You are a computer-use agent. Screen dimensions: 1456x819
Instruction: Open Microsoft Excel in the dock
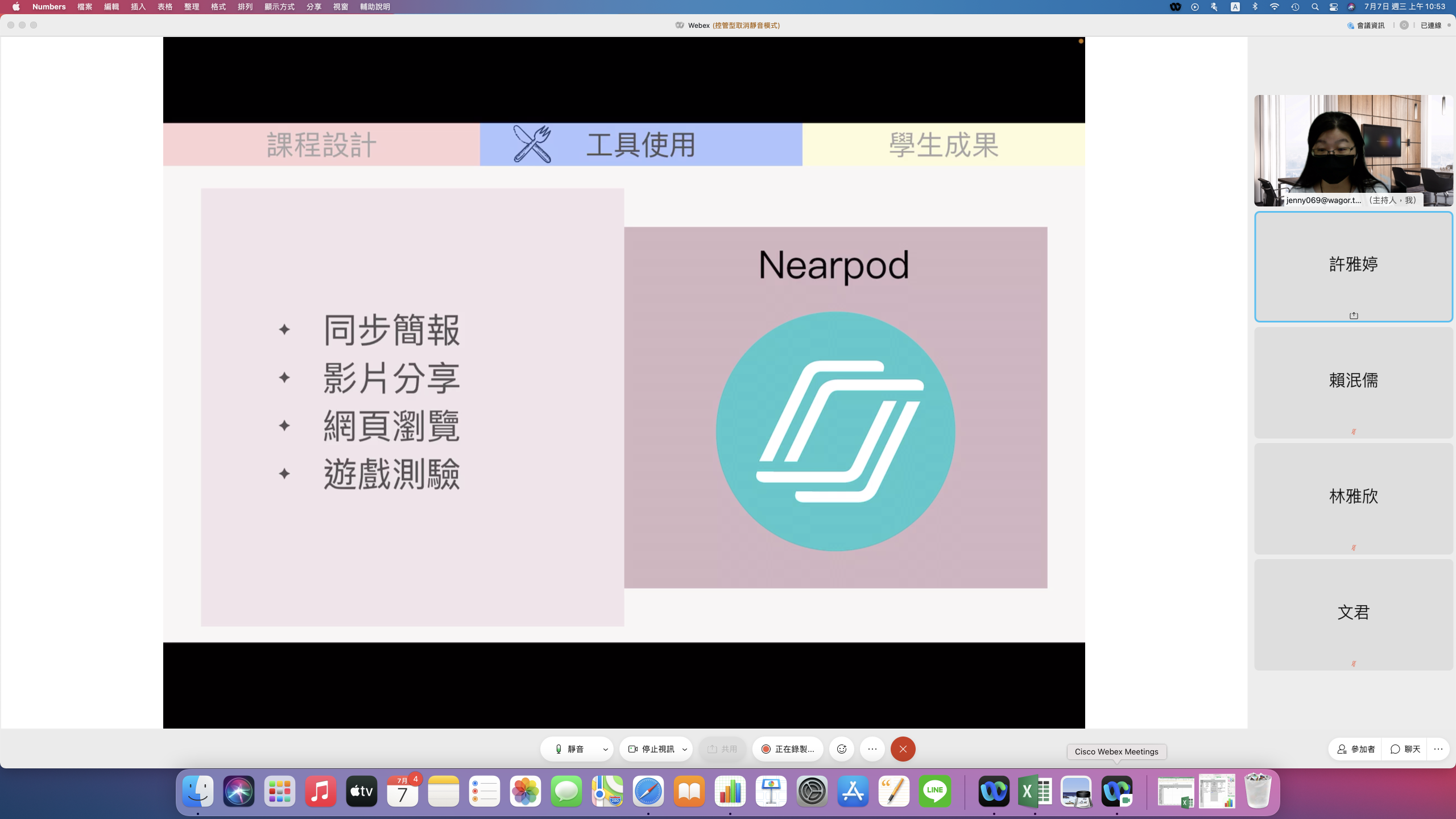point(1035,791)
